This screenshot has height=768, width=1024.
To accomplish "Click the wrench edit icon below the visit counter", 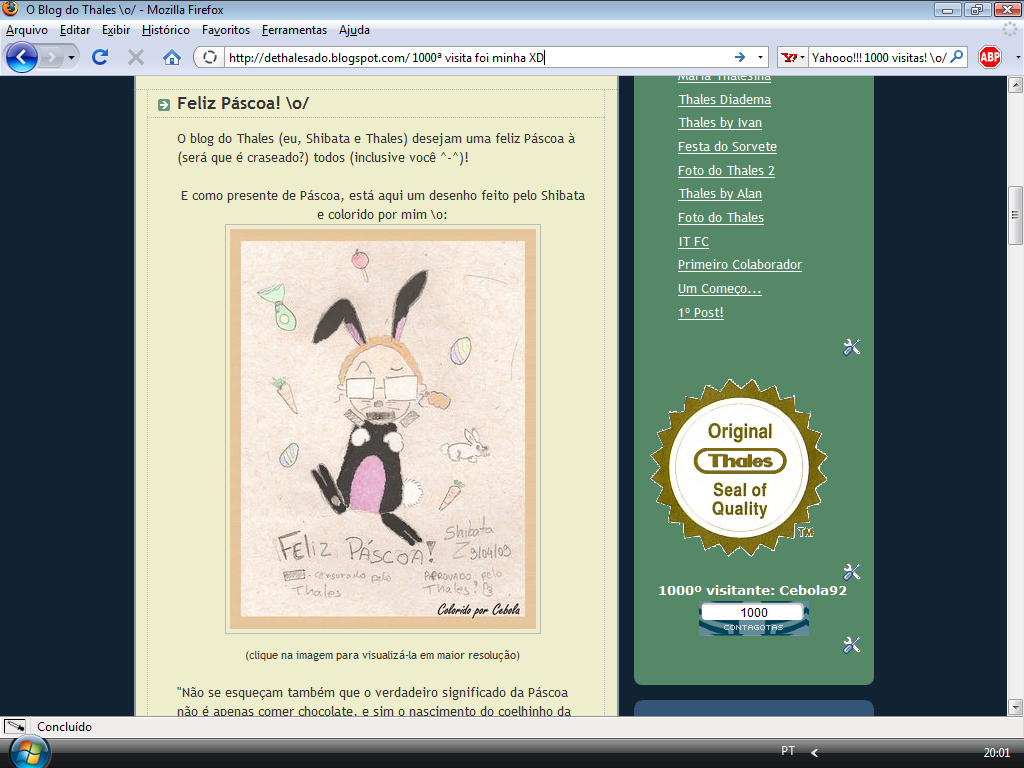I will [851, 645].
